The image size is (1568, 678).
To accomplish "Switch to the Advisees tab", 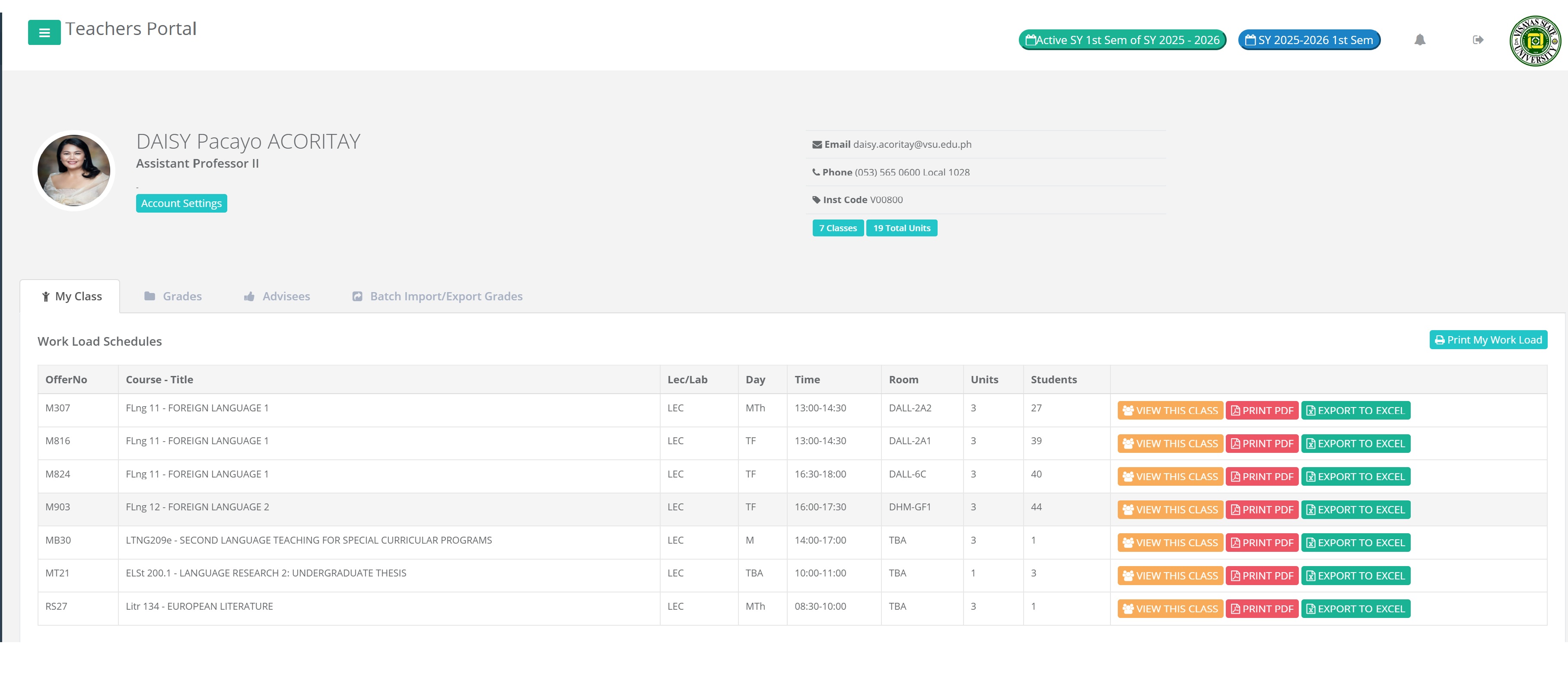I will [x=277, y=296].
